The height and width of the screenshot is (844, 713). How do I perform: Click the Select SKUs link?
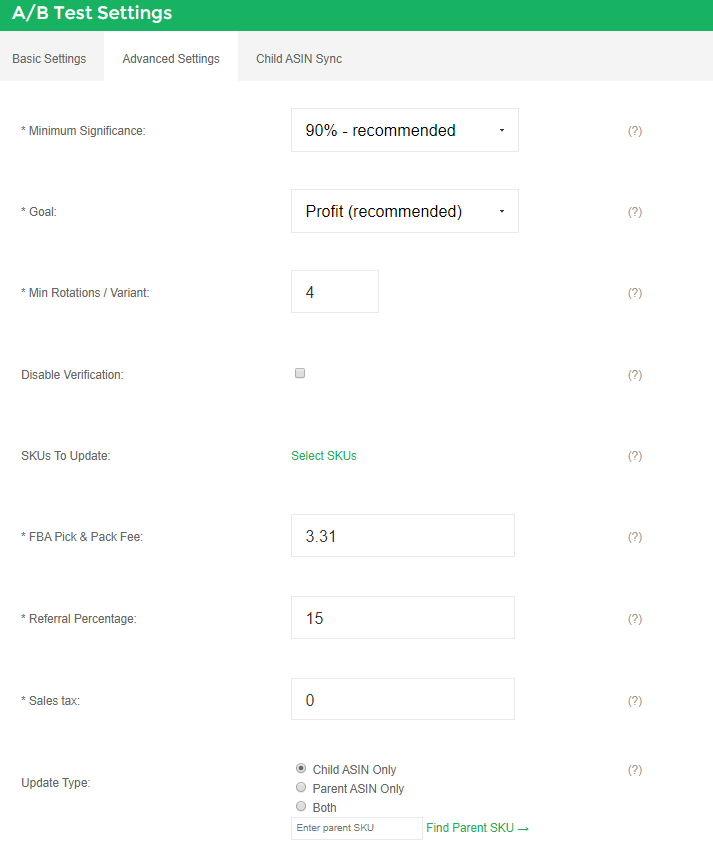[x=324, y=456]
